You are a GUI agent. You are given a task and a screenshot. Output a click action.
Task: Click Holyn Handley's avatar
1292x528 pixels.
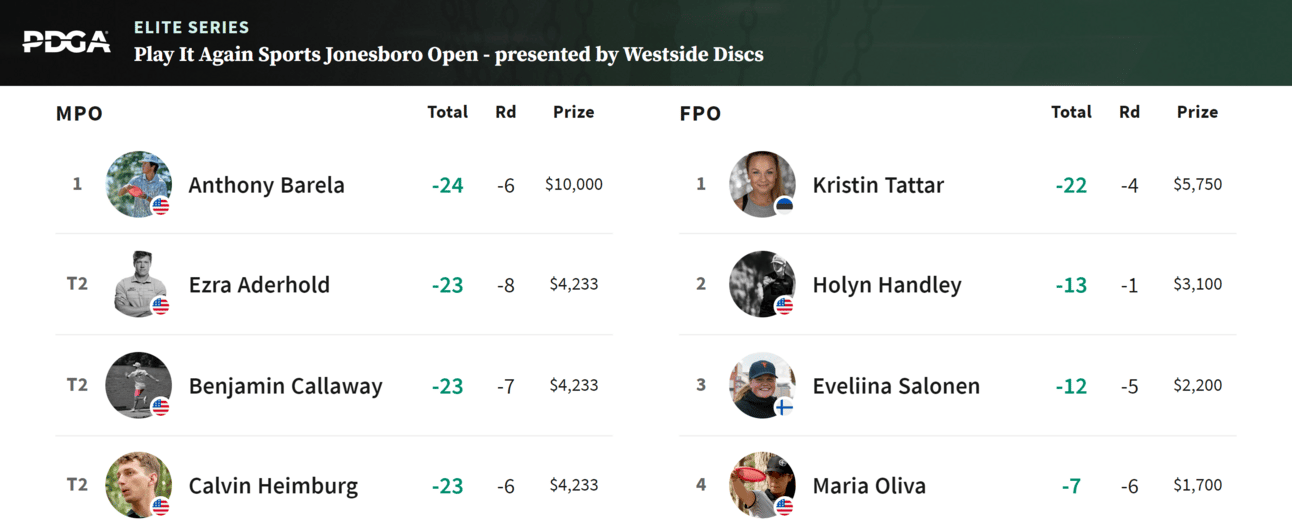tap(763, 284)
